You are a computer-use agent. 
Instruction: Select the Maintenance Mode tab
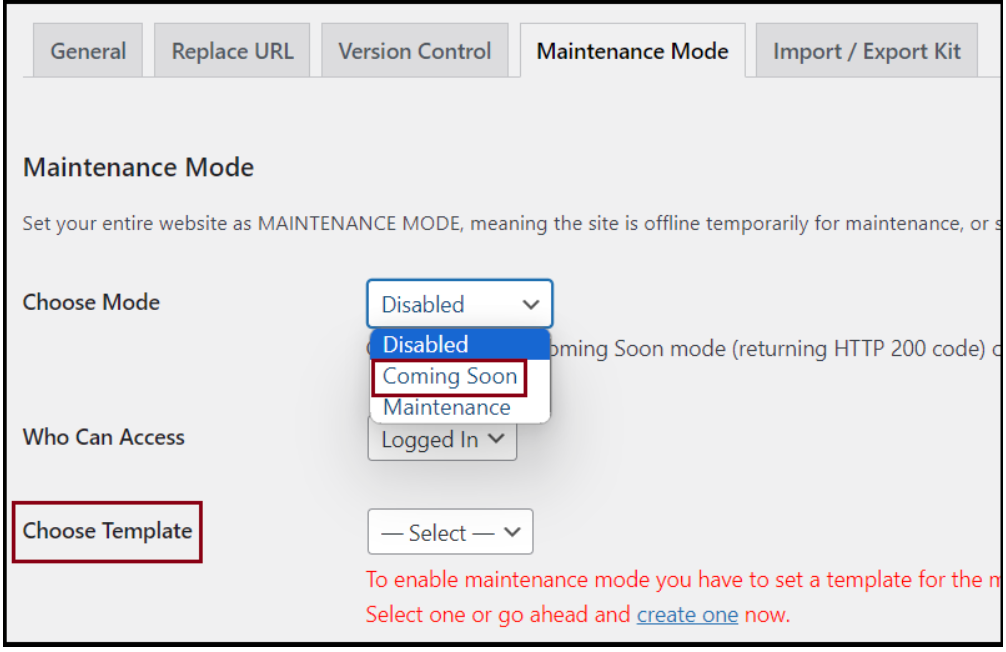(x=632, y=51)
